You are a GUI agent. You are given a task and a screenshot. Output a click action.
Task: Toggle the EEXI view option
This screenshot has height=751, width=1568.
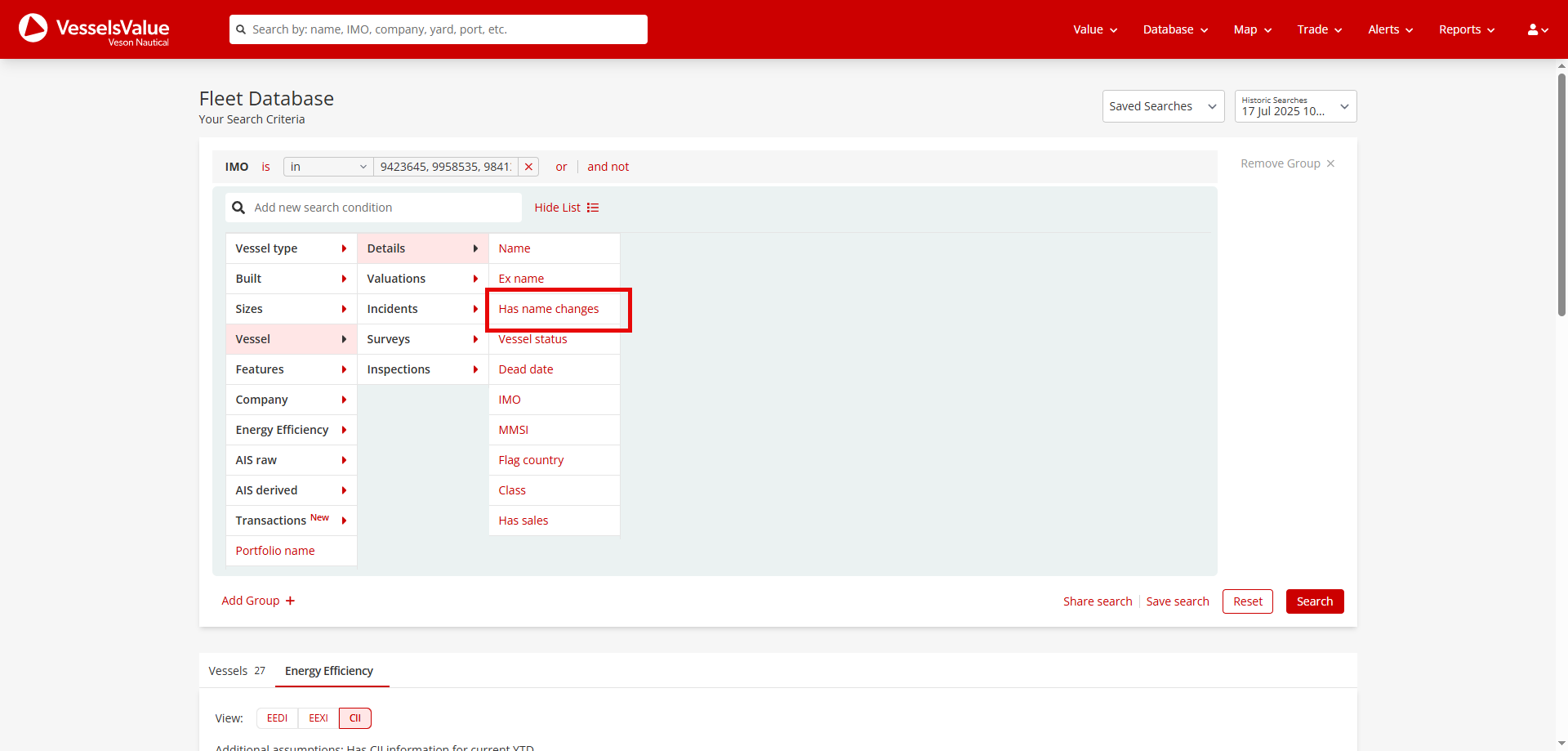[x=318, y=718]
